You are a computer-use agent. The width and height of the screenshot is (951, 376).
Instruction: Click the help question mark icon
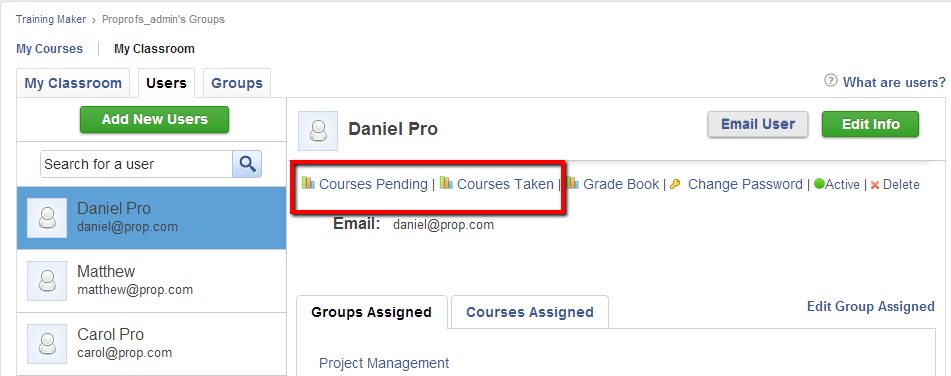[830, 81]
